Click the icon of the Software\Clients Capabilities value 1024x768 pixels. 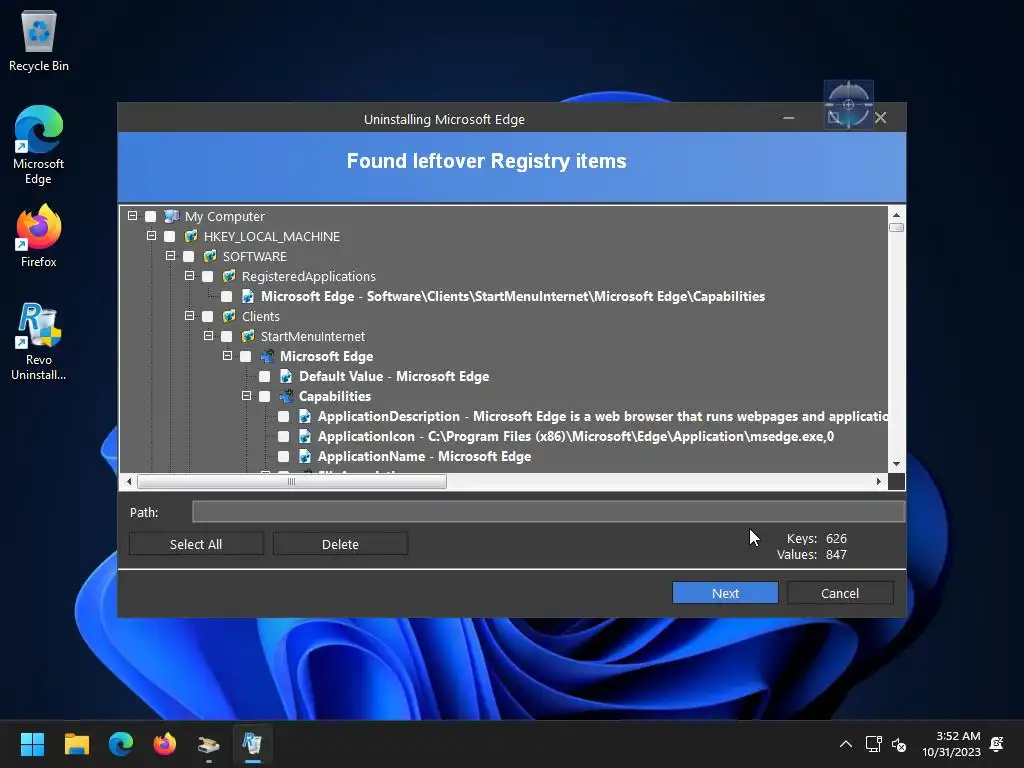pos(248,296)
